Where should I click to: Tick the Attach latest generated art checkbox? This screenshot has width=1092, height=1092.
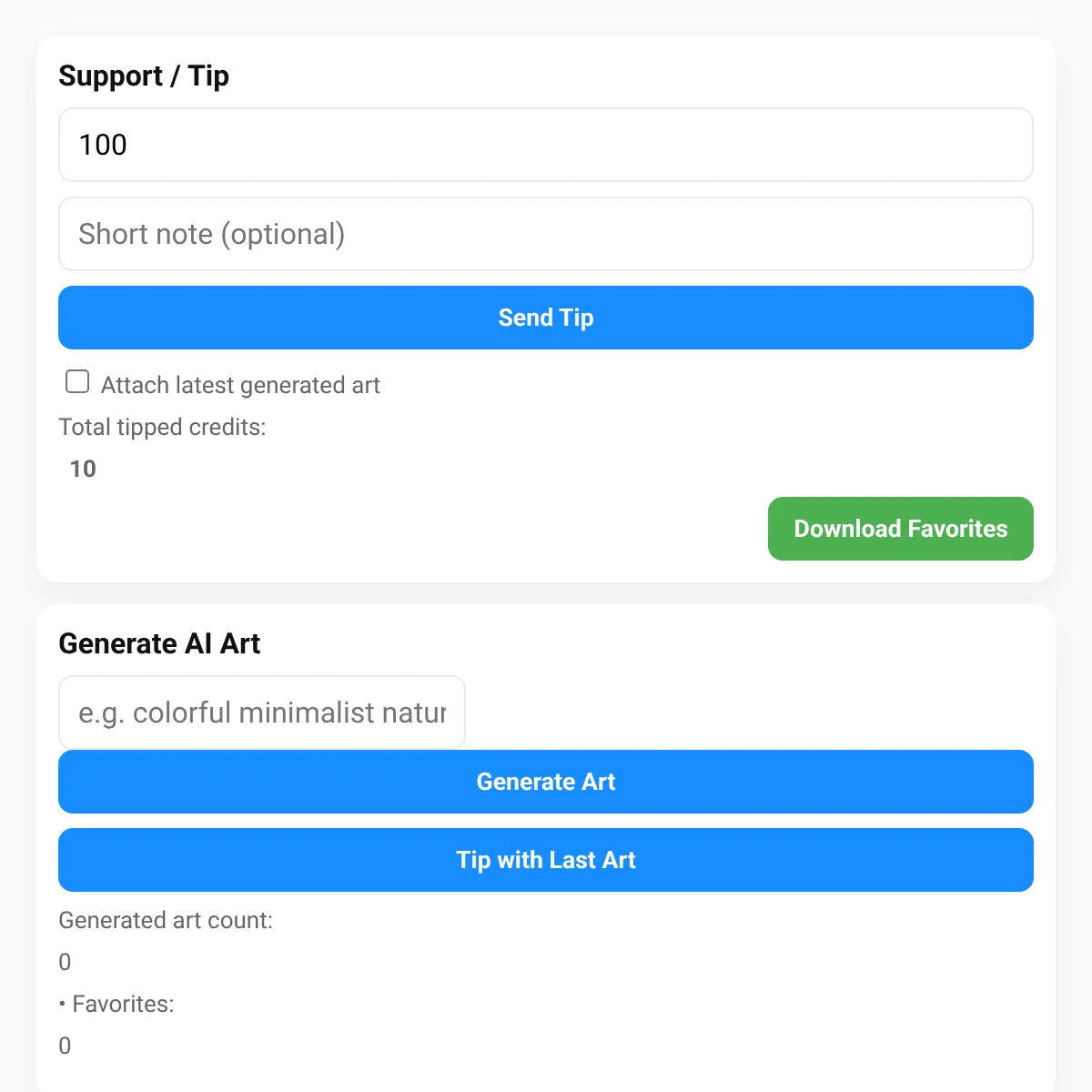77,381
